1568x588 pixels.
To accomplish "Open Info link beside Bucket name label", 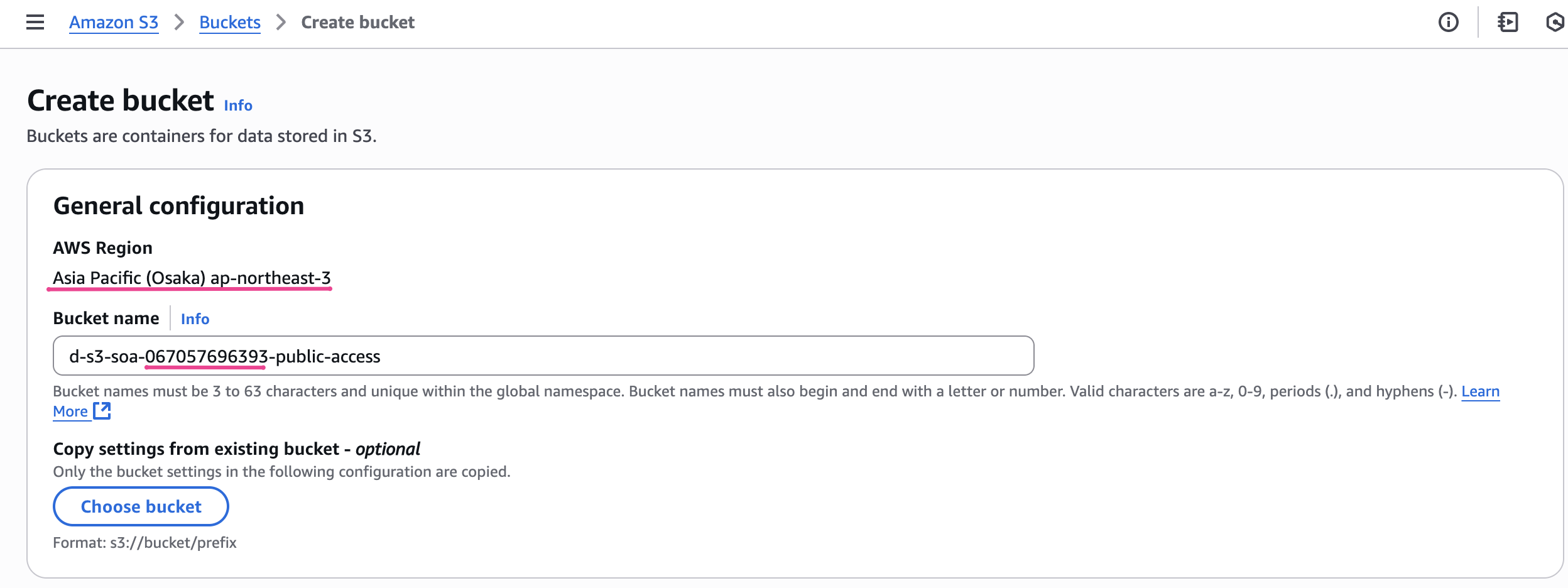I will tap(195, 319).
